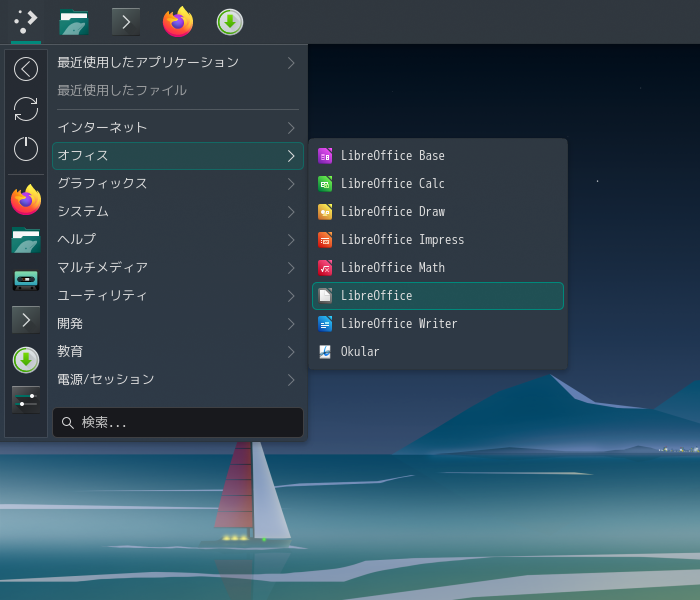Screen dimensions: 700x600
Task: Click the LibreOffice Base icon
Action: [325, 156]
